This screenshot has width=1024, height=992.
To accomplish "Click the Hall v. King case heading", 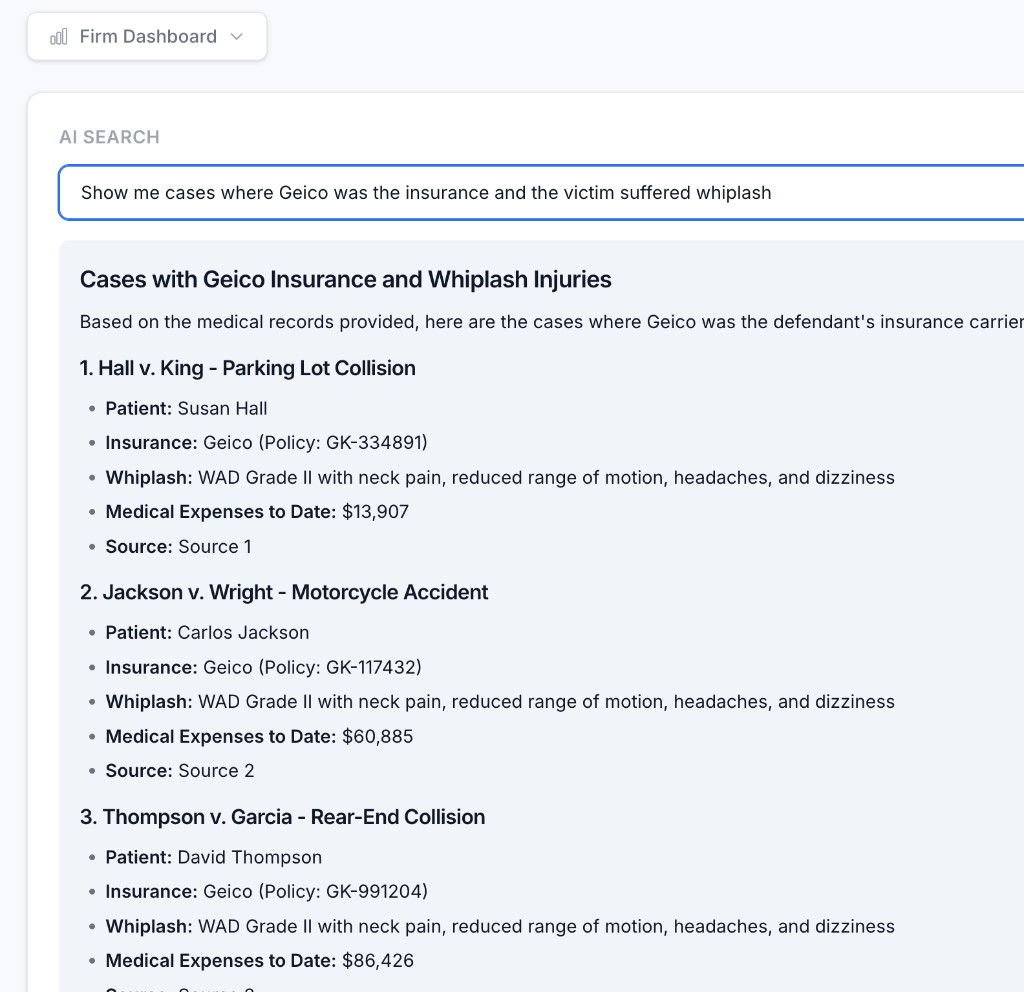I will click(248, 368).
